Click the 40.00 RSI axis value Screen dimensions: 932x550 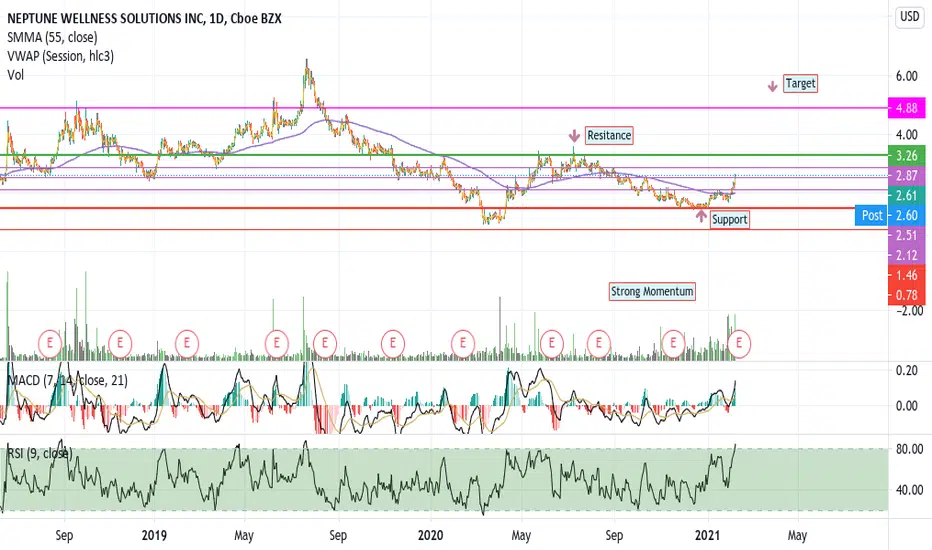(x=909, y=490)
